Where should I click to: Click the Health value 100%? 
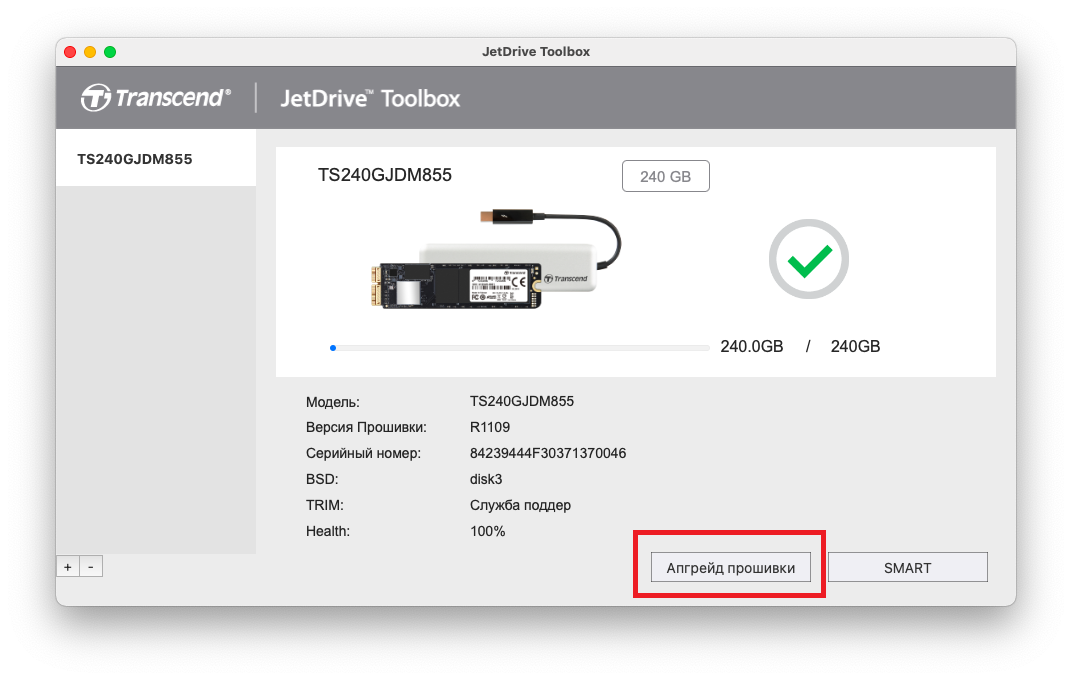487,531
